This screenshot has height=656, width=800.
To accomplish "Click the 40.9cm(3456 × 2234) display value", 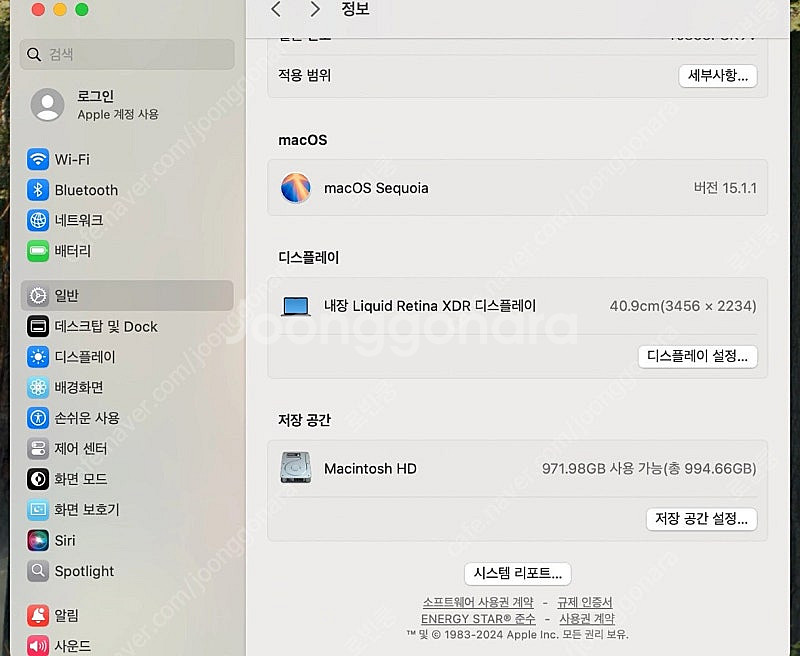I will (x=683, y=306).
